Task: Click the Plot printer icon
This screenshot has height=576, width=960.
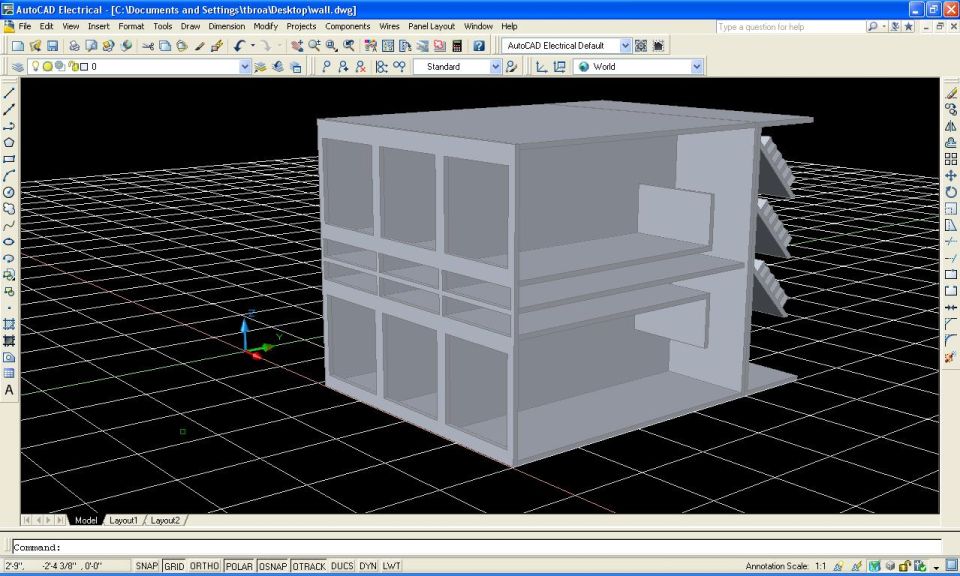Action: click(x=74, y=46)
